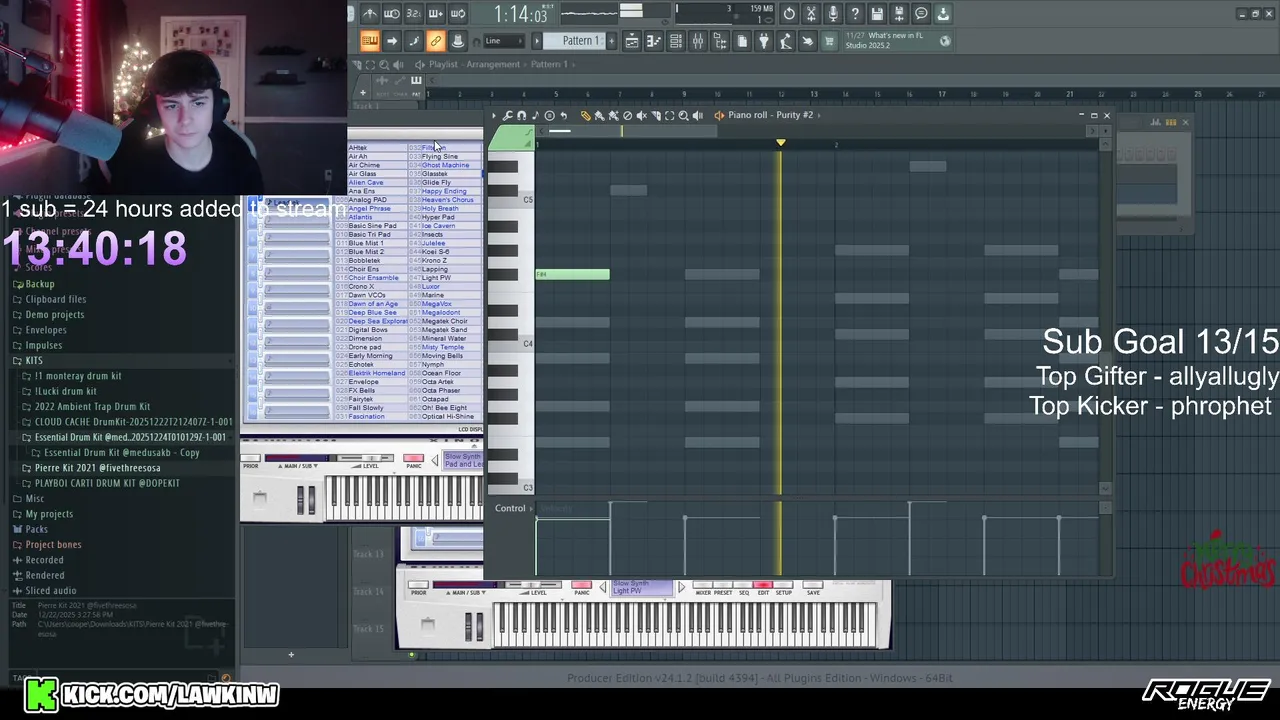
Task: Click PRIOR on lower Purity window
Action: point(418,585)
